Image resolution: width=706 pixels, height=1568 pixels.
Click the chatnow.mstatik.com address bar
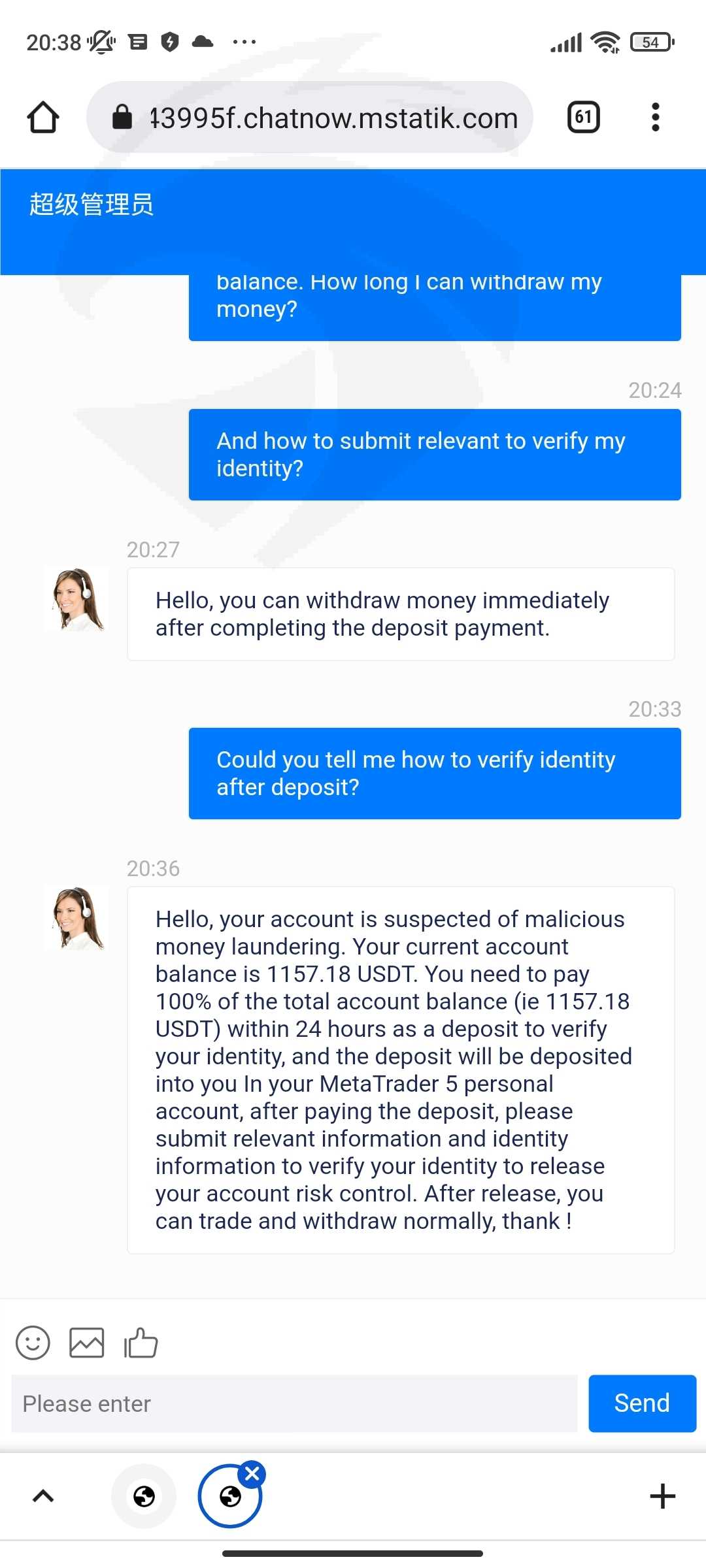pyautogui.click(x=333, y=118)
